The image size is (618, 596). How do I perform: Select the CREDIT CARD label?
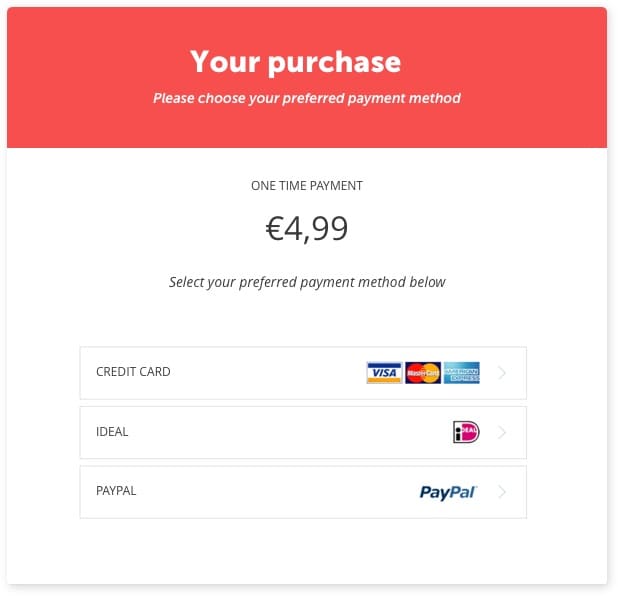point(133,372)
